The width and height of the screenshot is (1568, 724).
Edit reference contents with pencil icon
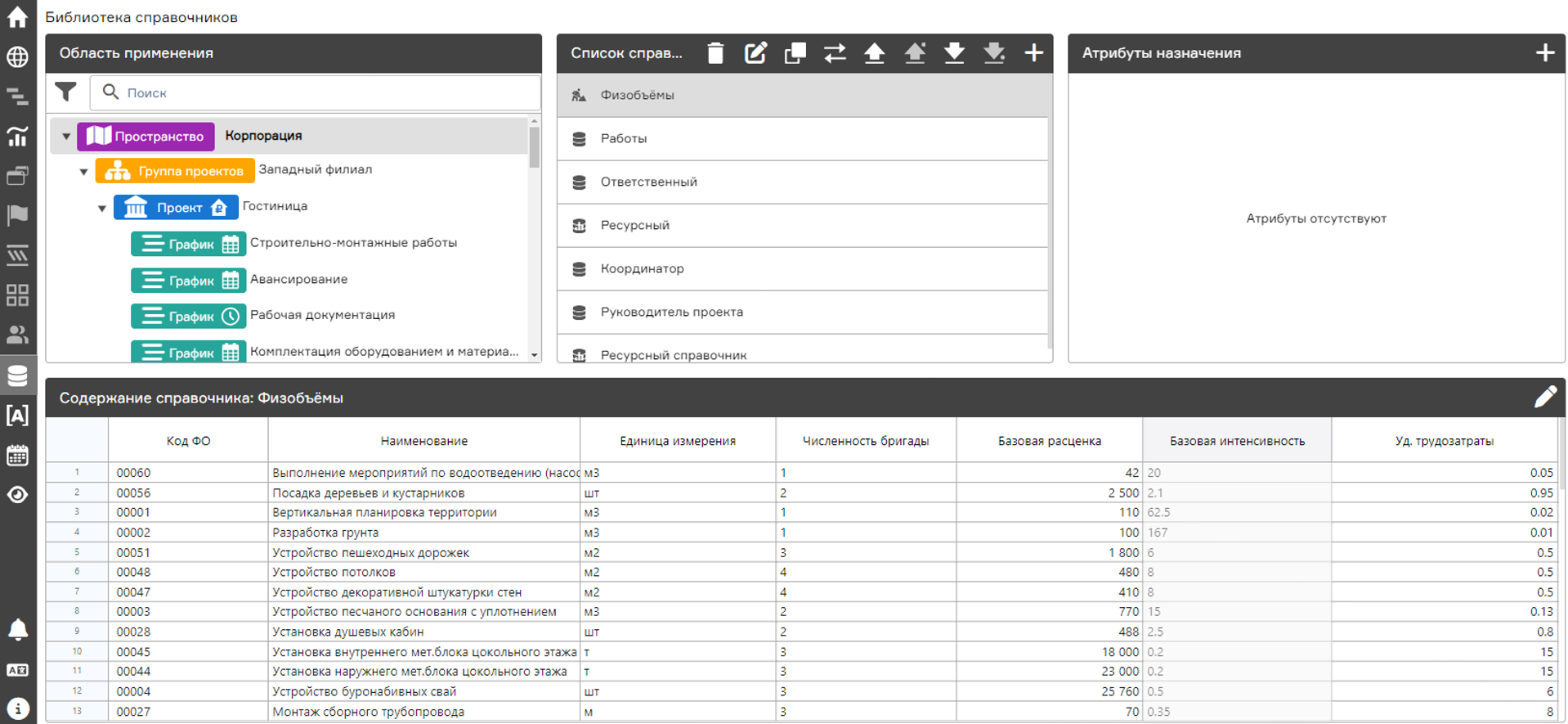(1544, 397)
